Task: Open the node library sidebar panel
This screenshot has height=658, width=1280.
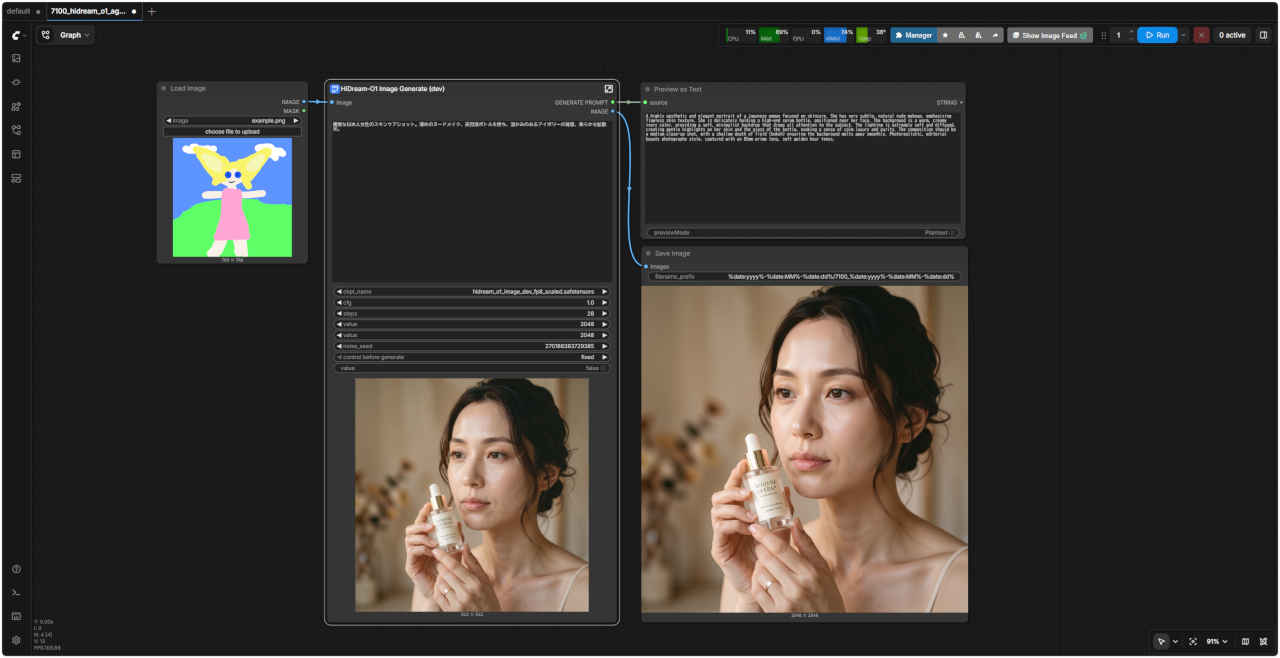Action: [x=16, y=82]
